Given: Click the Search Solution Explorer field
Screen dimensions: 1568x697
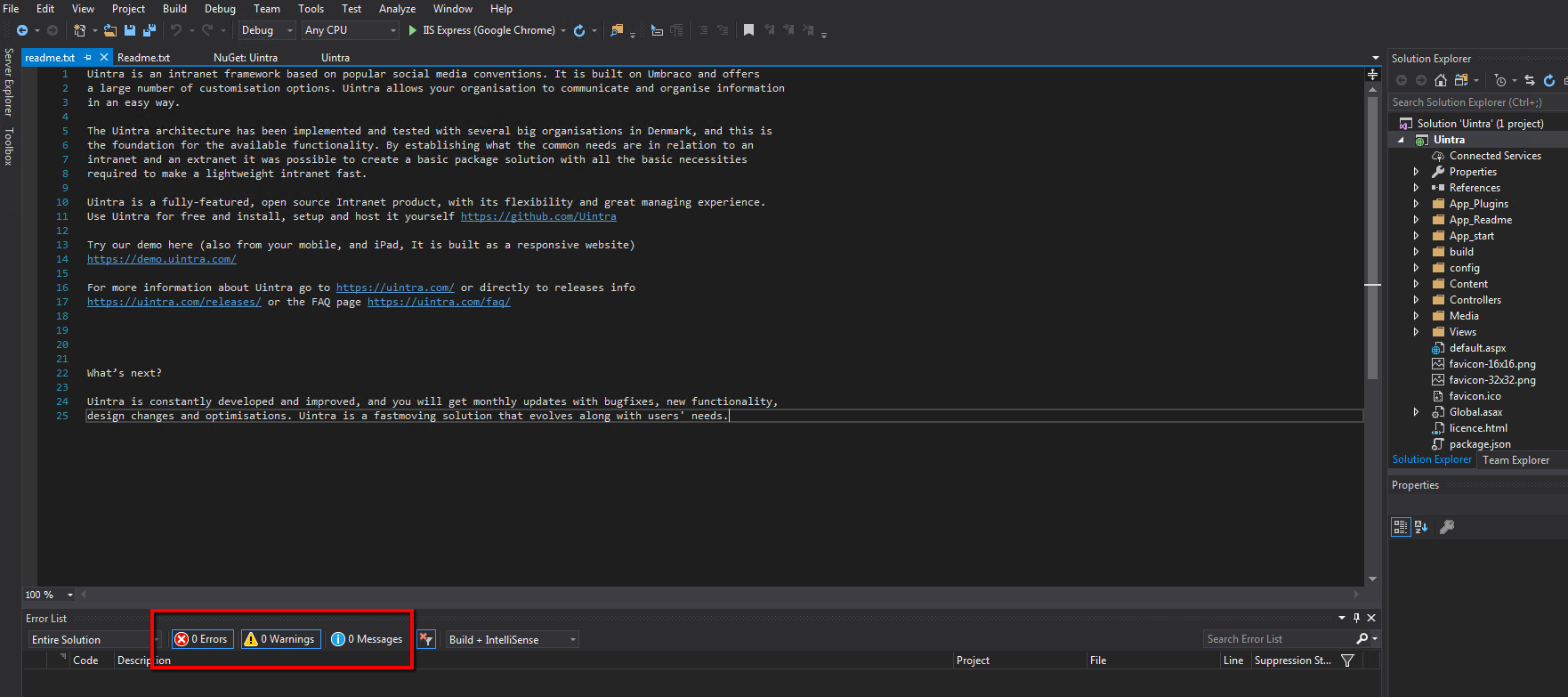Looking at the screenshot, I should tap(1475, 102).
